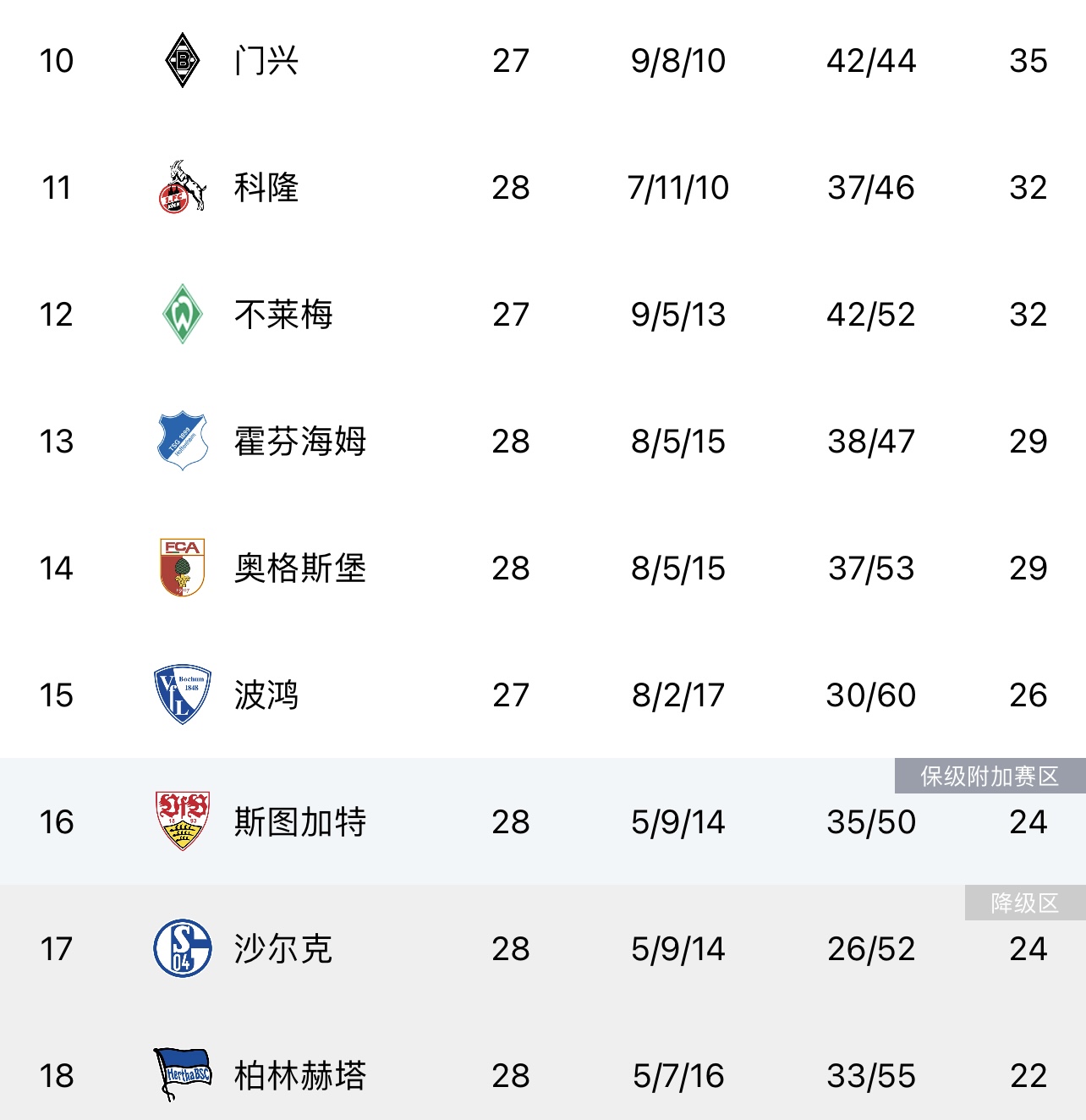Tap the Mönchengladbach club crest
The width and height of the screenshot is (1086, 1120).
182,60
